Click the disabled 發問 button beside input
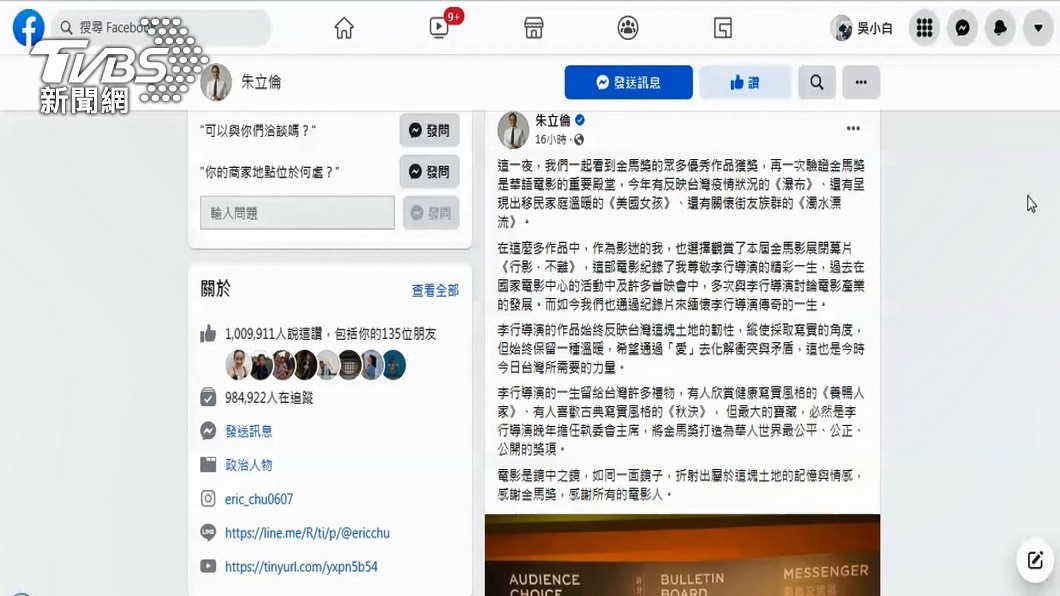 pyautogui.click(x=431, y=213)
